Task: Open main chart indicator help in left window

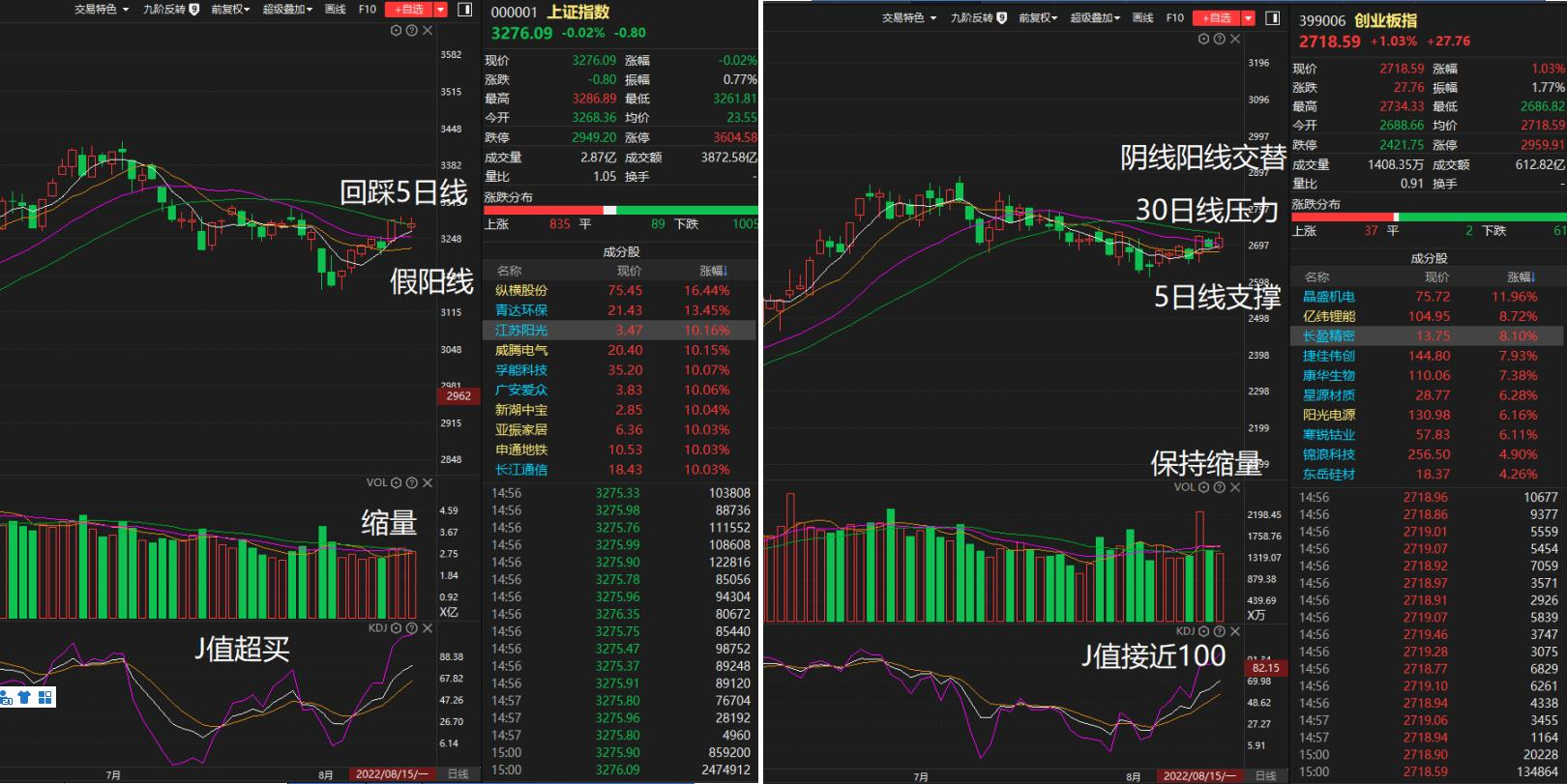Action: pos(411,30)
